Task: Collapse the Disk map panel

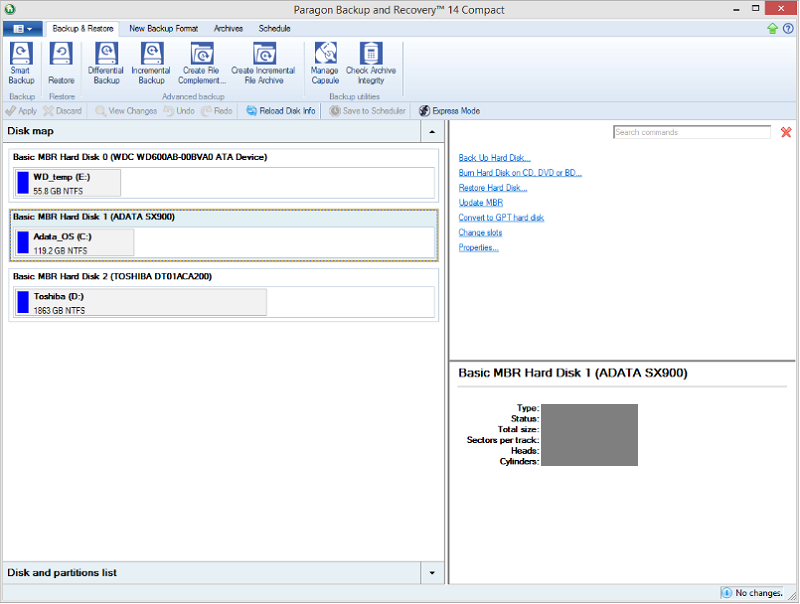Action: (x=432, y=132)
